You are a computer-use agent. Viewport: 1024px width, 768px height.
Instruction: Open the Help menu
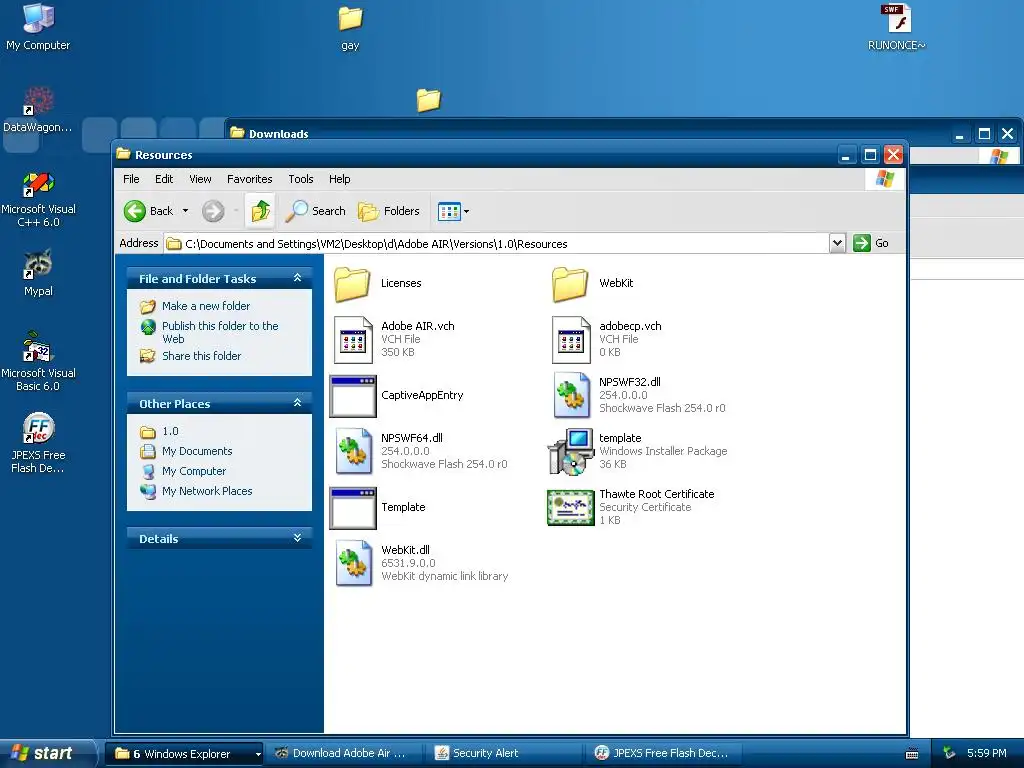339,179
